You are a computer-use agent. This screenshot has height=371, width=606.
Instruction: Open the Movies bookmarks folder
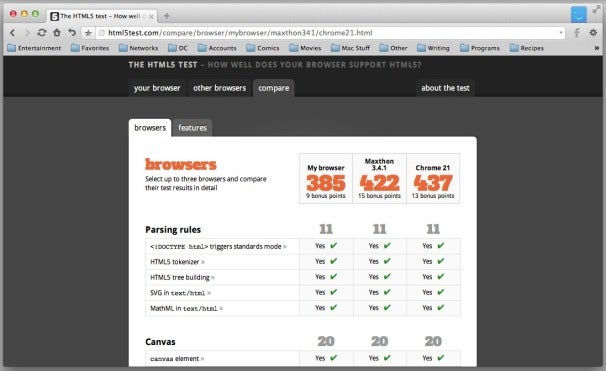305,48
